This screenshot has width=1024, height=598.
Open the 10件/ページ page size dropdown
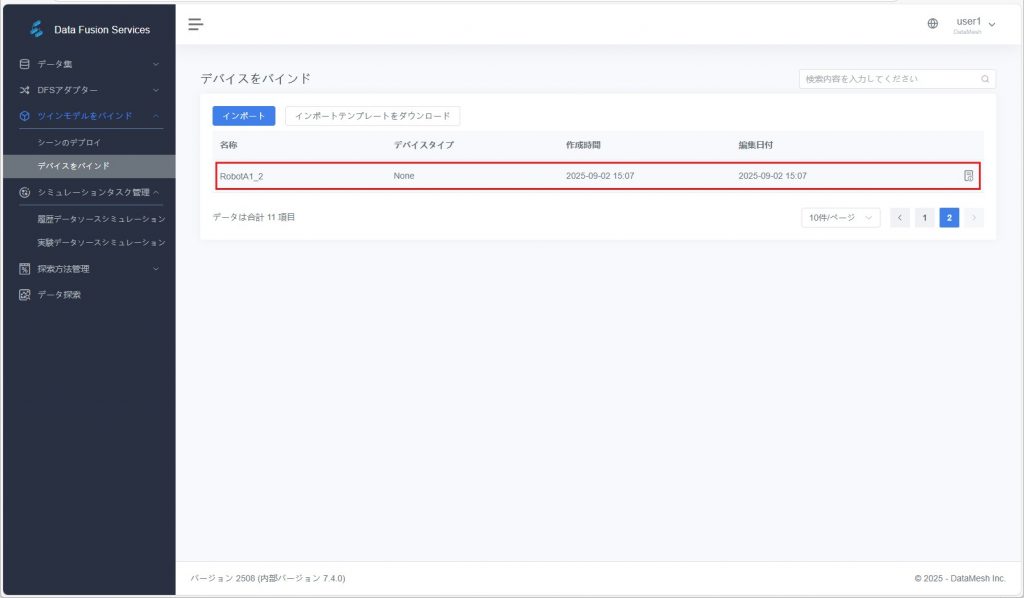click(x=840, y=218)
